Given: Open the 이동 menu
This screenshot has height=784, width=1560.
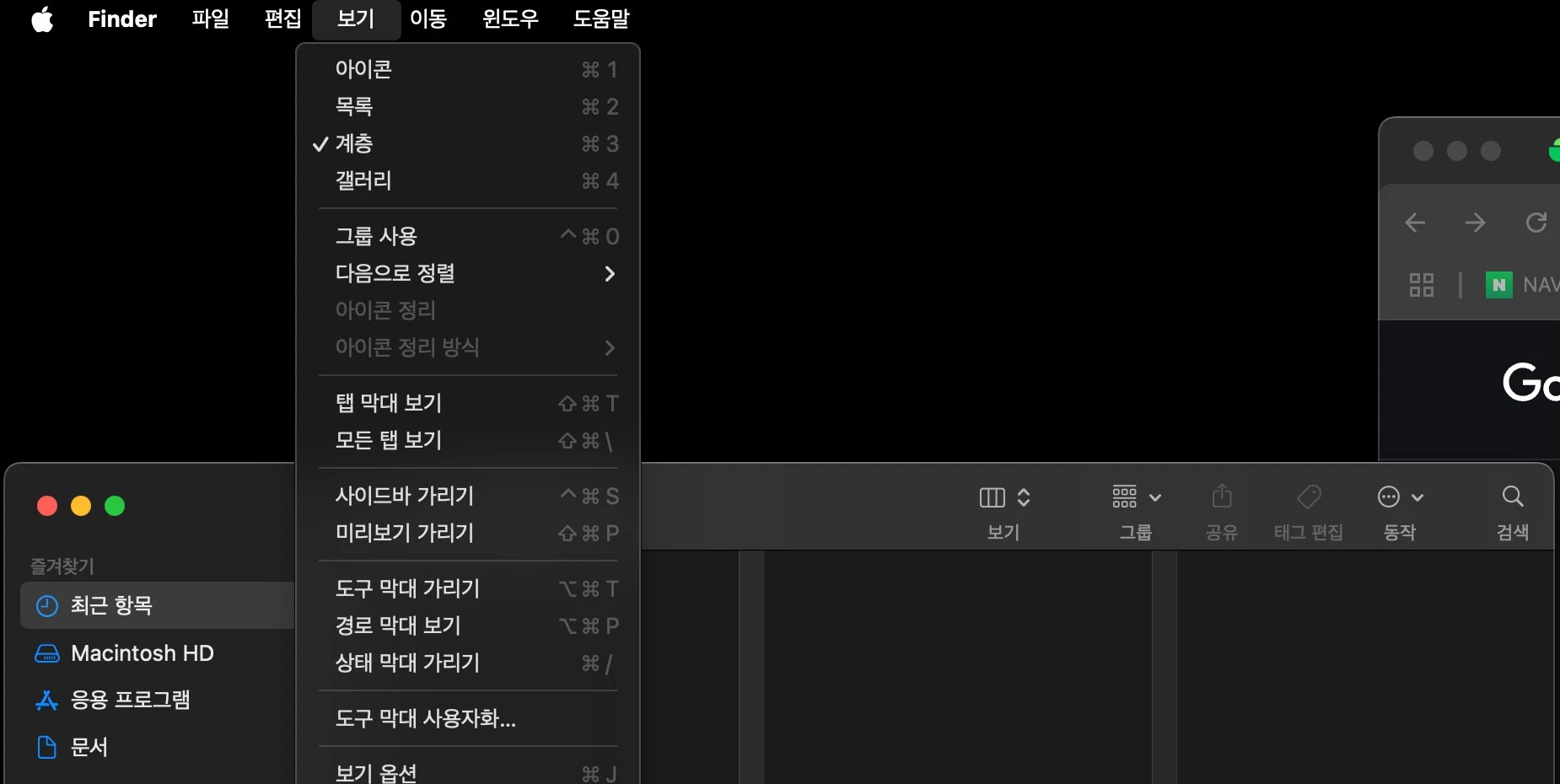Looking at the screenshot, I should [428, 19].
